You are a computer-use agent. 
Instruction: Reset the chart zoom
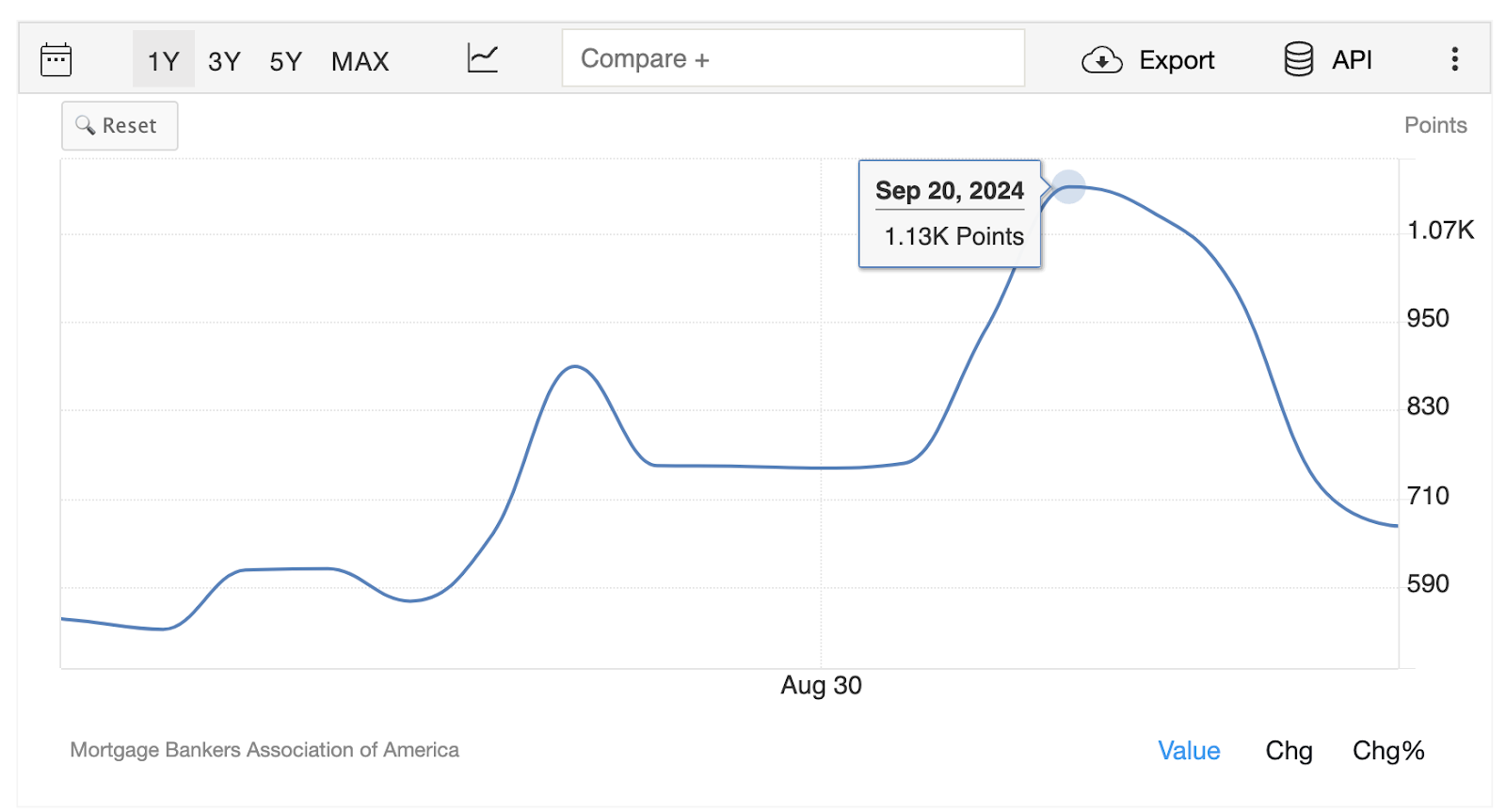tap(120, 125)
